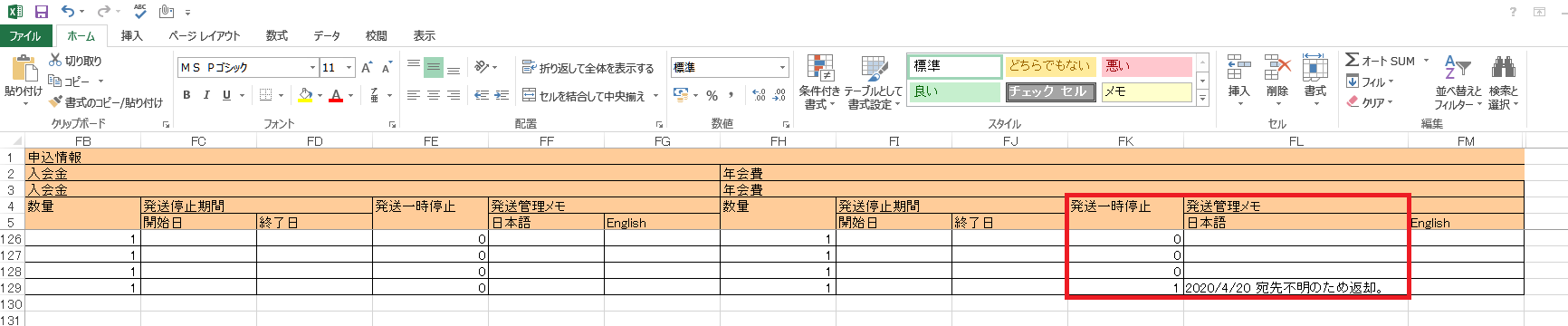The image size is (1568, 326).
Task: Switch to the ページ レイアウト tab
Action: pos(205,36)
